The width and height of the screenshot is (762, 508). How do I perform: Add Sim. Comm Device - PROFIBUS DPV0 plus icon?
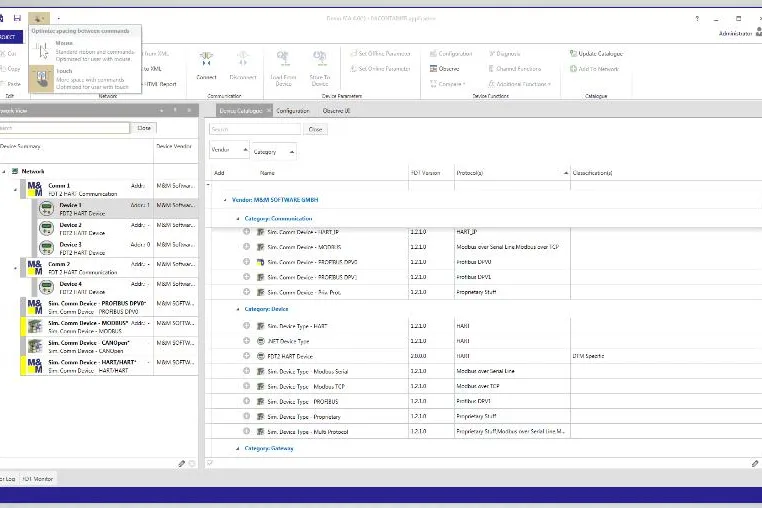[x=246, y=262]
